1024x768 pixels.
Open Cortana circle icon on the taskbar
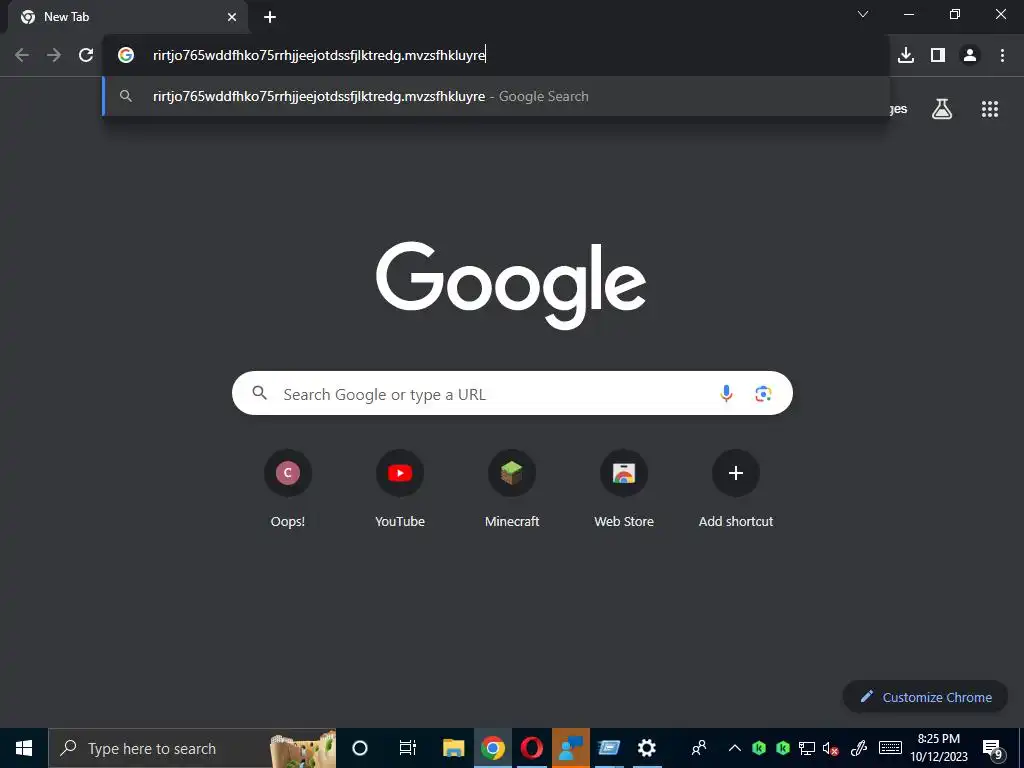point(360,748)
